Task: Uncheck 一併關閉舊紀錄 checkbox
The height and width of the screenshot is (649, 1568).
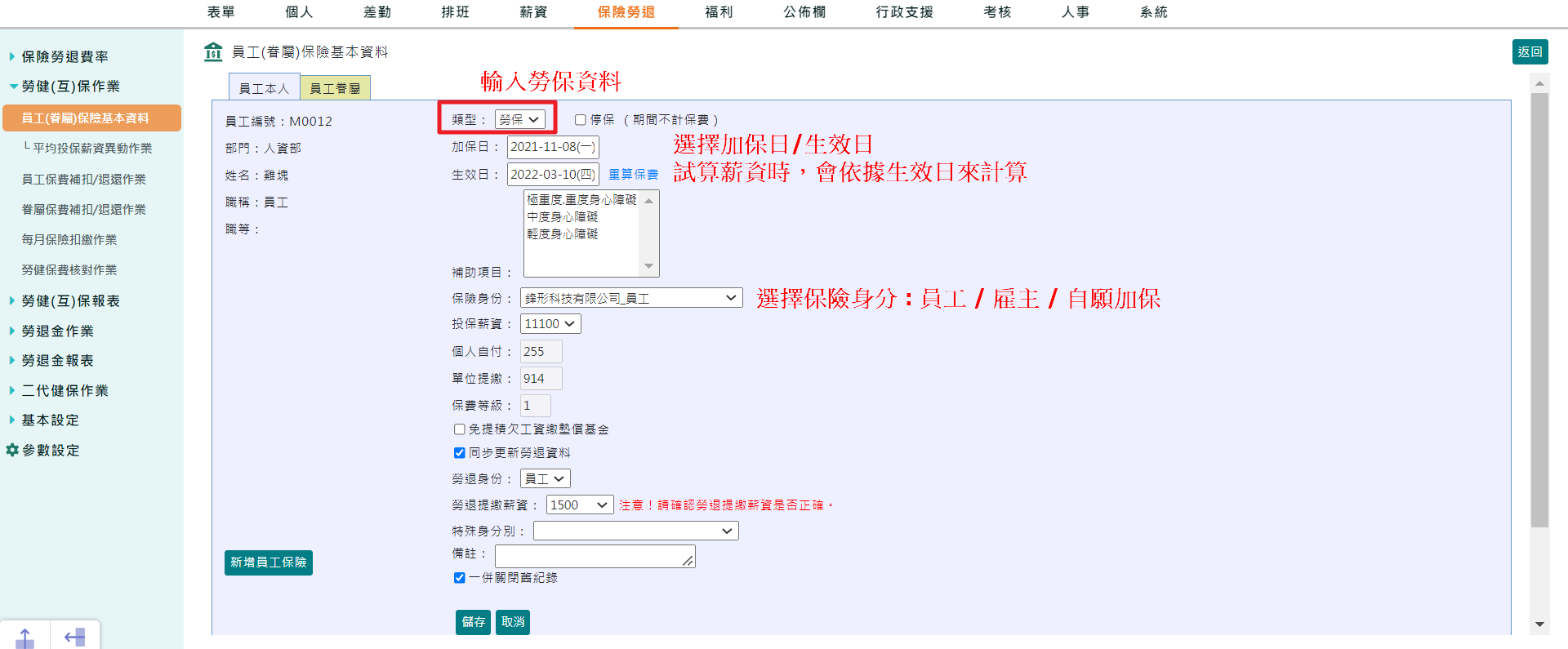Action: [x=460, y=578]
